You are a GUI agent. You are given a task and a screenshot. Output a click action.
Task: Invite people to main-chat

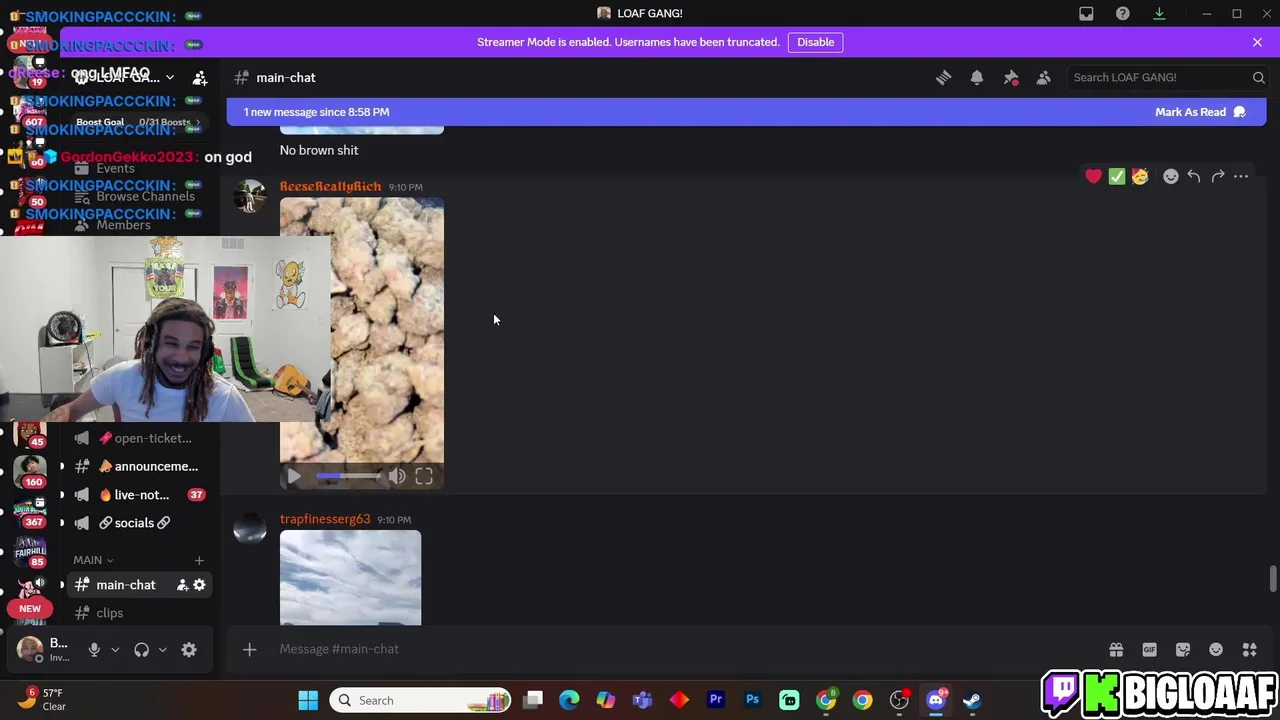(x=182, y=585)
